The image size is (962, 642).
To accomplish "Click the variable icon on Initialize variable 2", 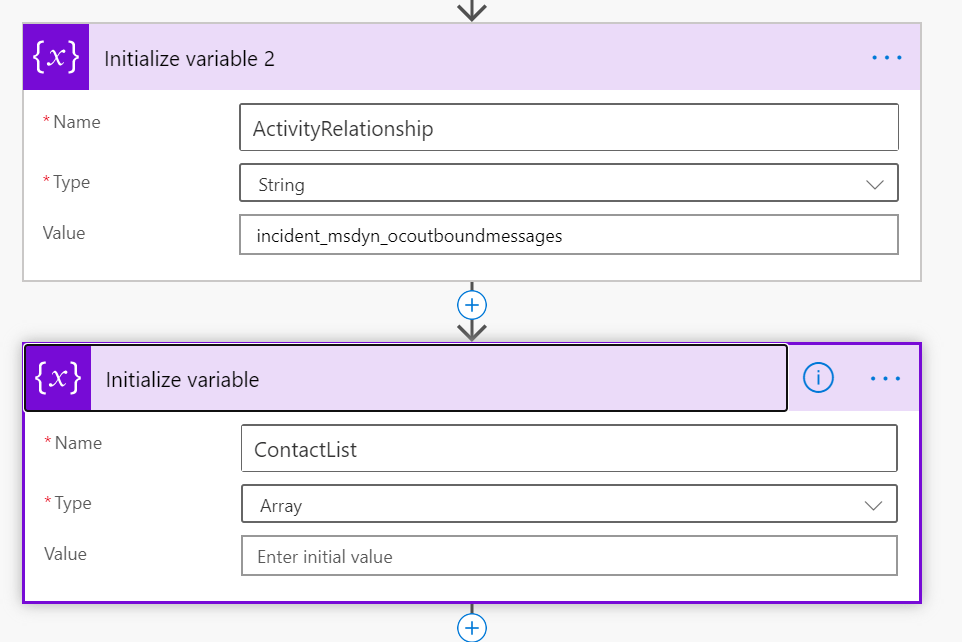I will (56, 58).
